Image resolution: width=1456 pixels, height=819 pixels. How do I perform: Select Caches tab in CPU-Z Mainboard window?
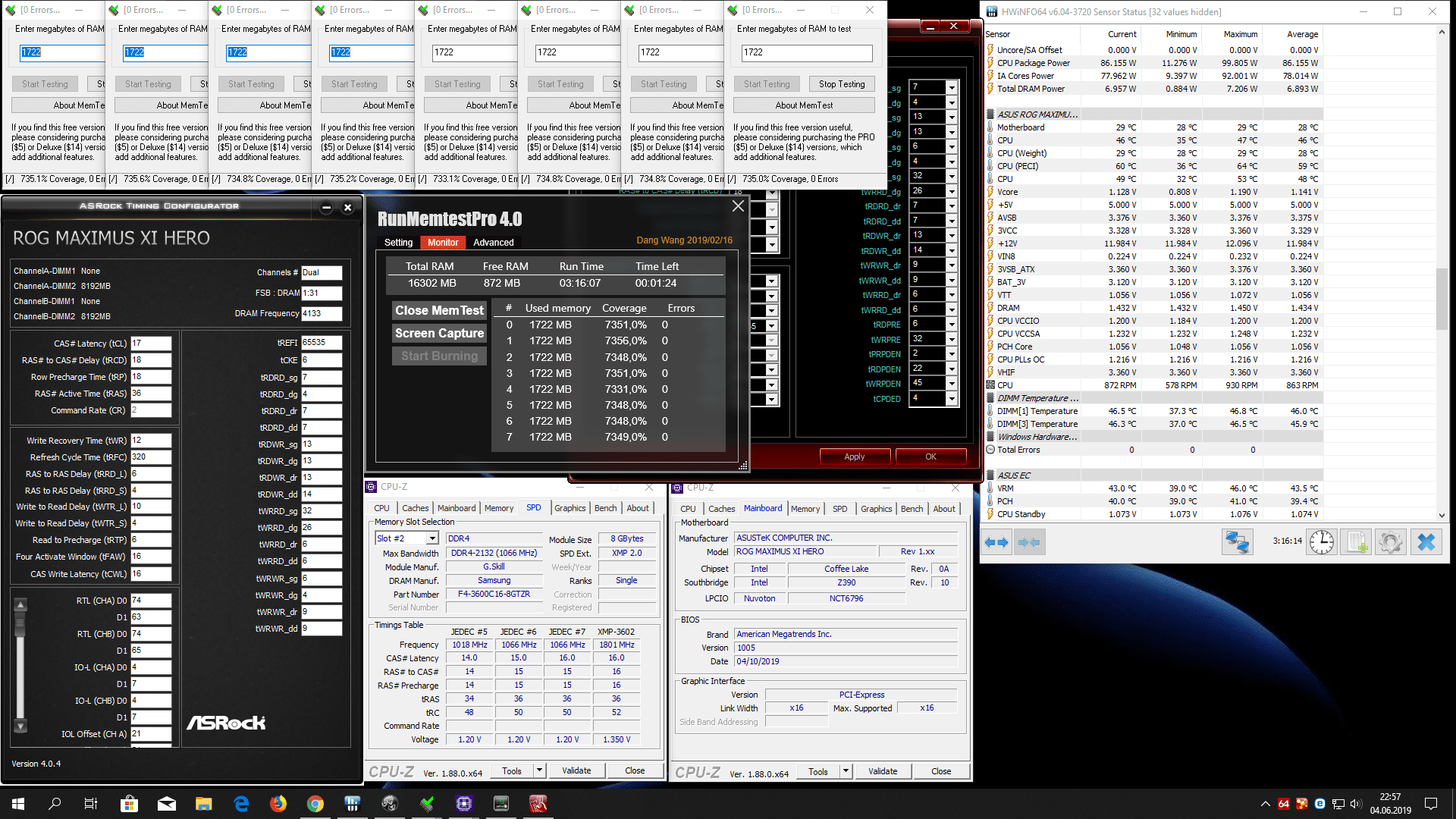tap(721, 509)
